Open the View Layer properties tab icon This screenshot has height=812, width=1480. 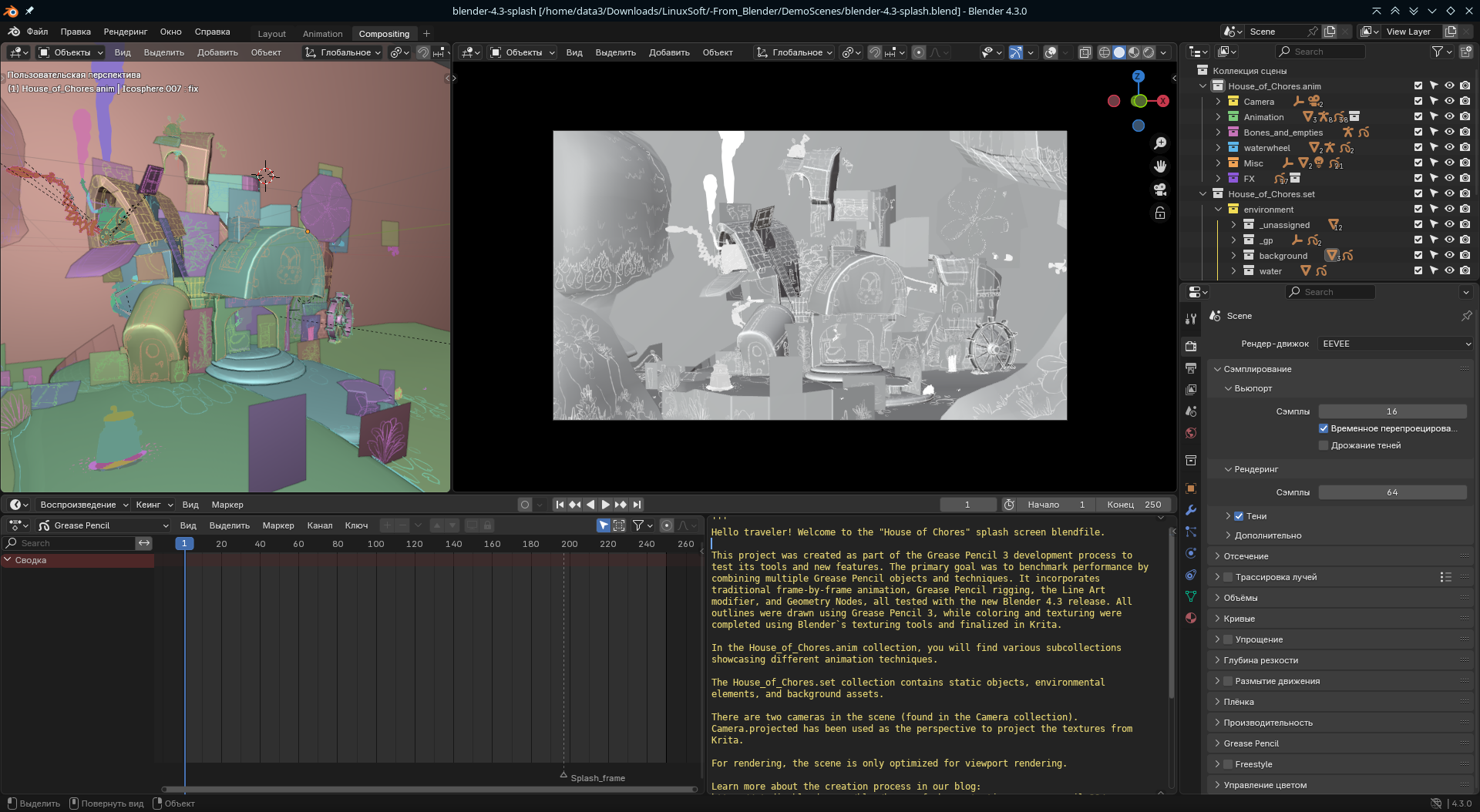click(1191, 390)
